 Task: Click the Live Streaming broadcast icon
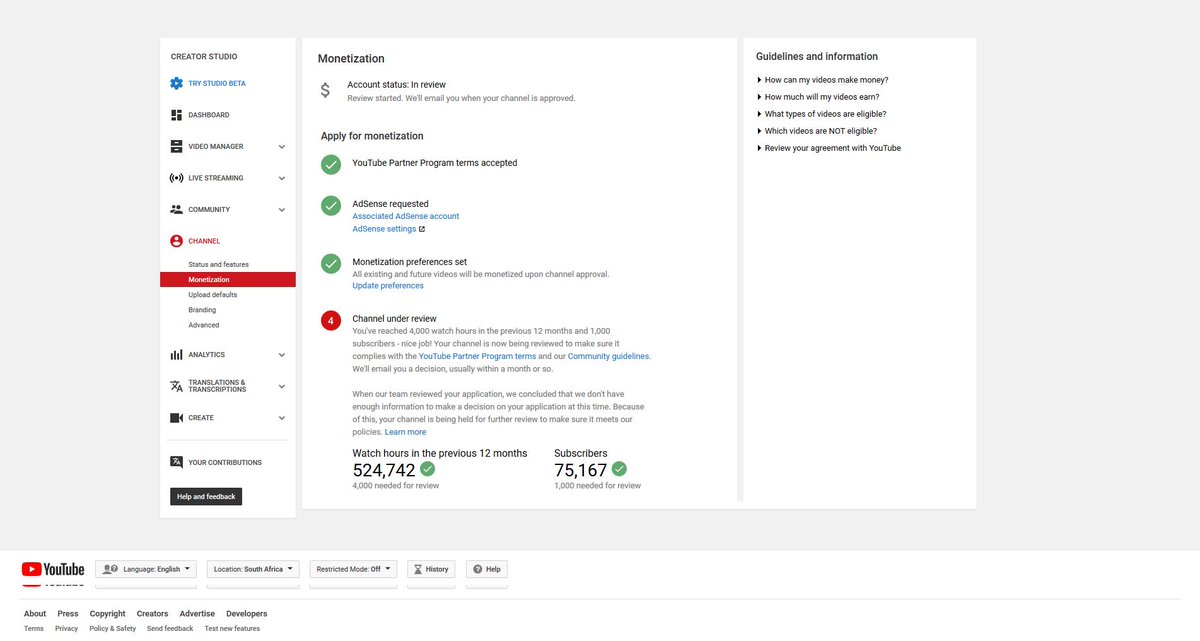point(176,178)
